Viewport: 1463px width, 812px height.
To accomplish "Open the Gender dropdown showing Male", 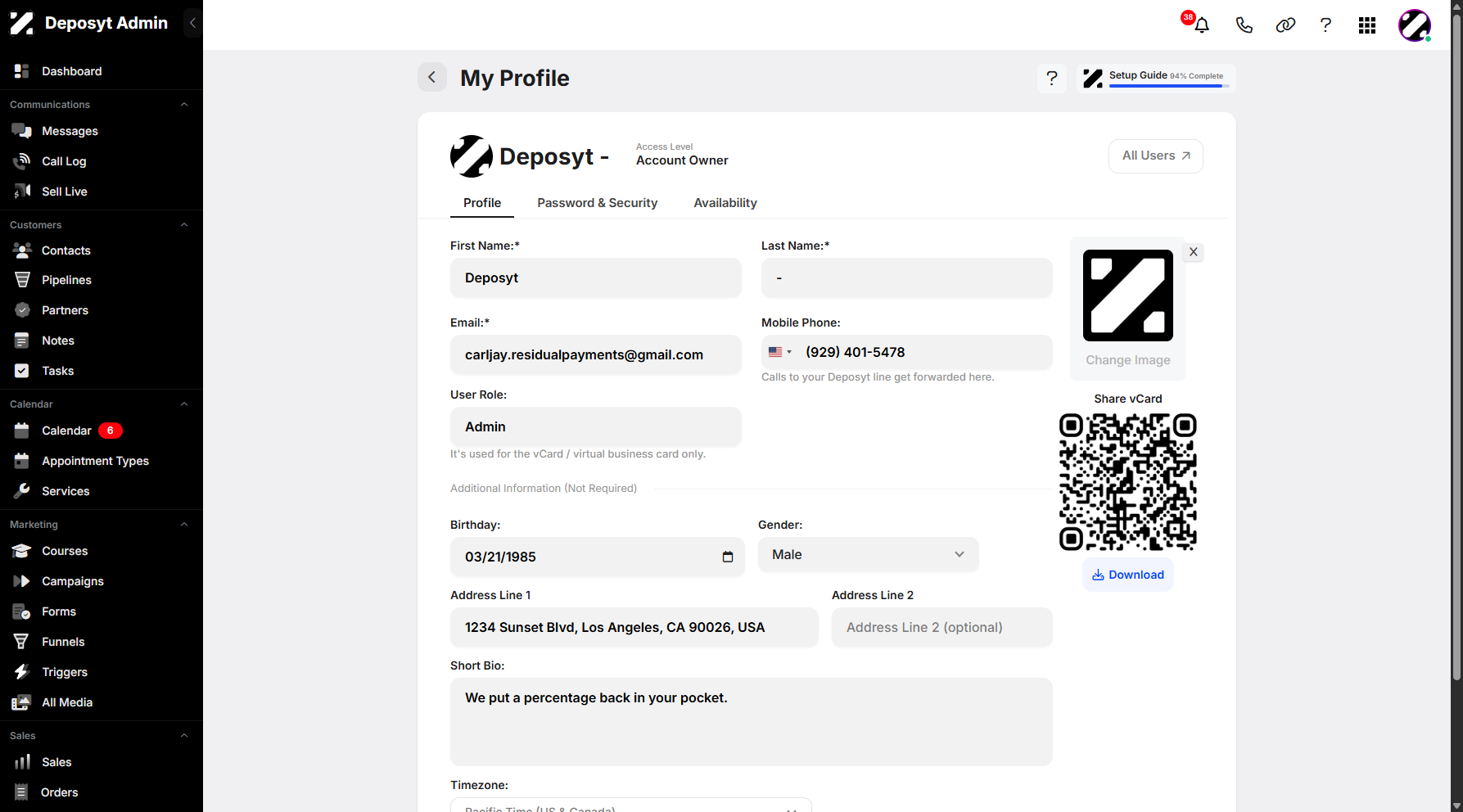I will point(869,554).
